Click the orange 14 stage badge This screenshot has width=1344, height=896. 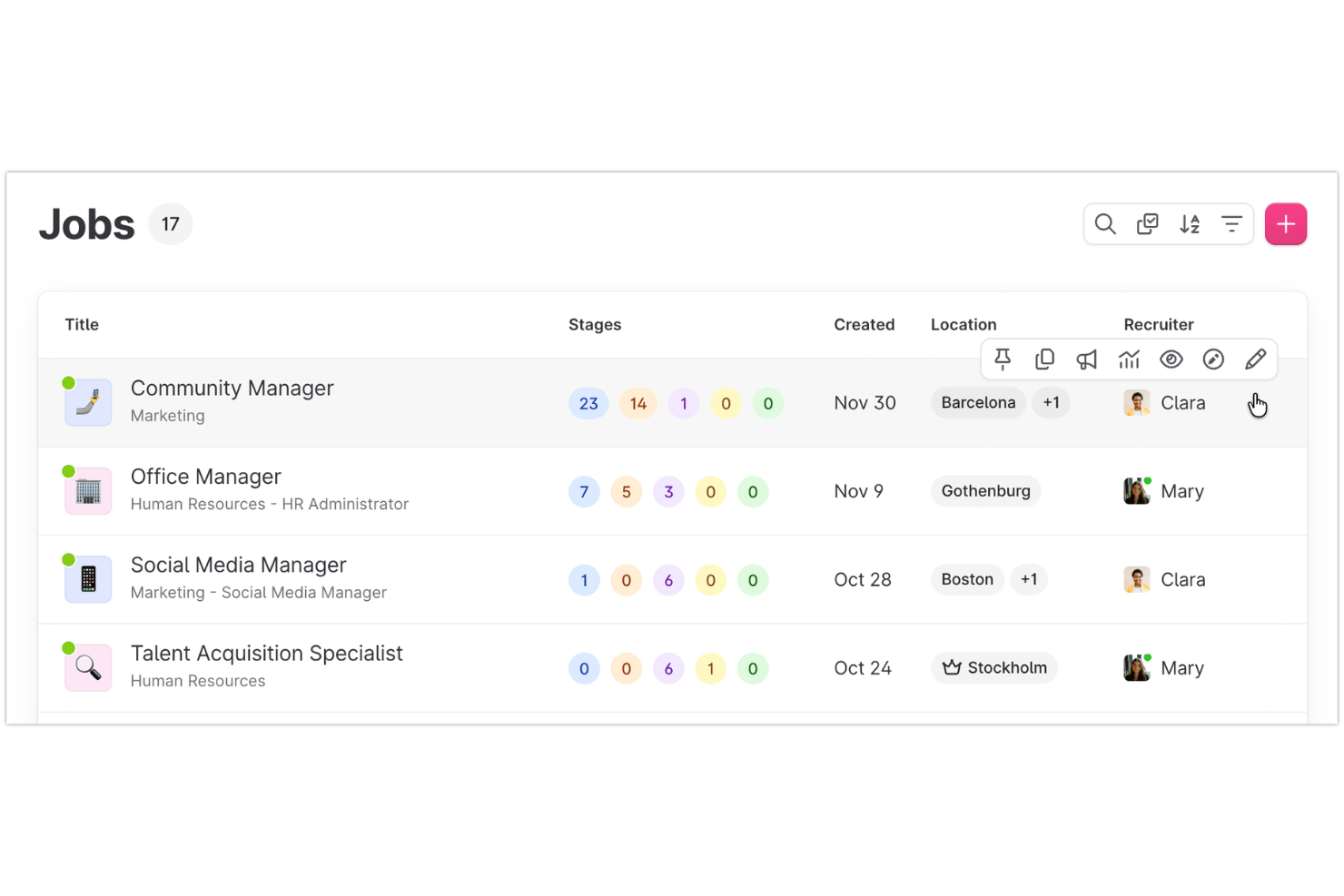click(x=638, y=403)
